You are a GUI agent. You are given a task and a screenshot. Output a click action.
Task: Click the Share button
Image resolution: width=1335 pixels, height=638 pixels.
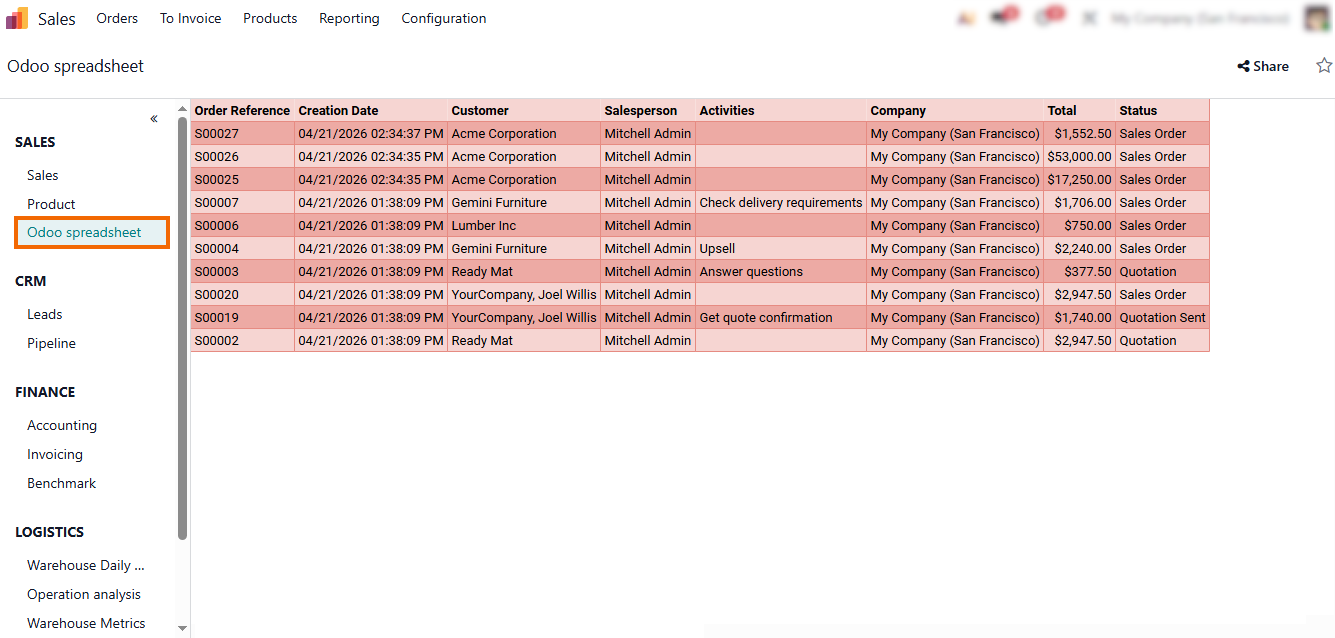tap(1263, 66)
